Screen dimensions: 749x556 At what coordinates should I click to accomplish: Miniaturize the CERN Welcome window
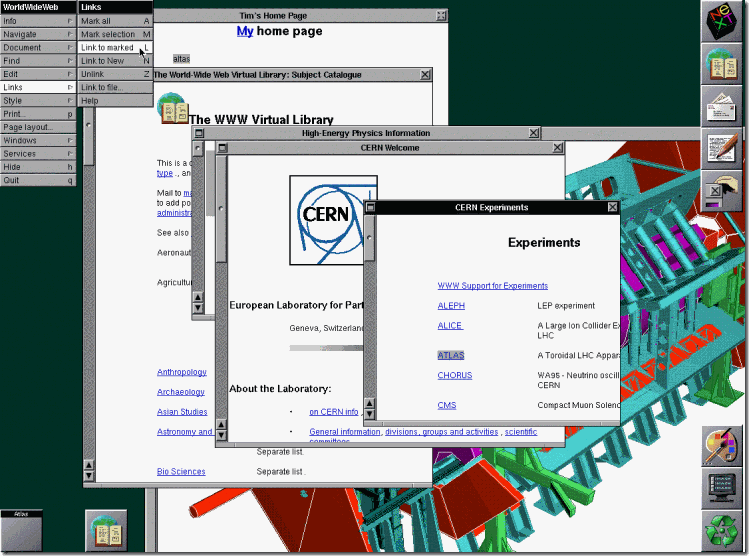coord(222,148)
